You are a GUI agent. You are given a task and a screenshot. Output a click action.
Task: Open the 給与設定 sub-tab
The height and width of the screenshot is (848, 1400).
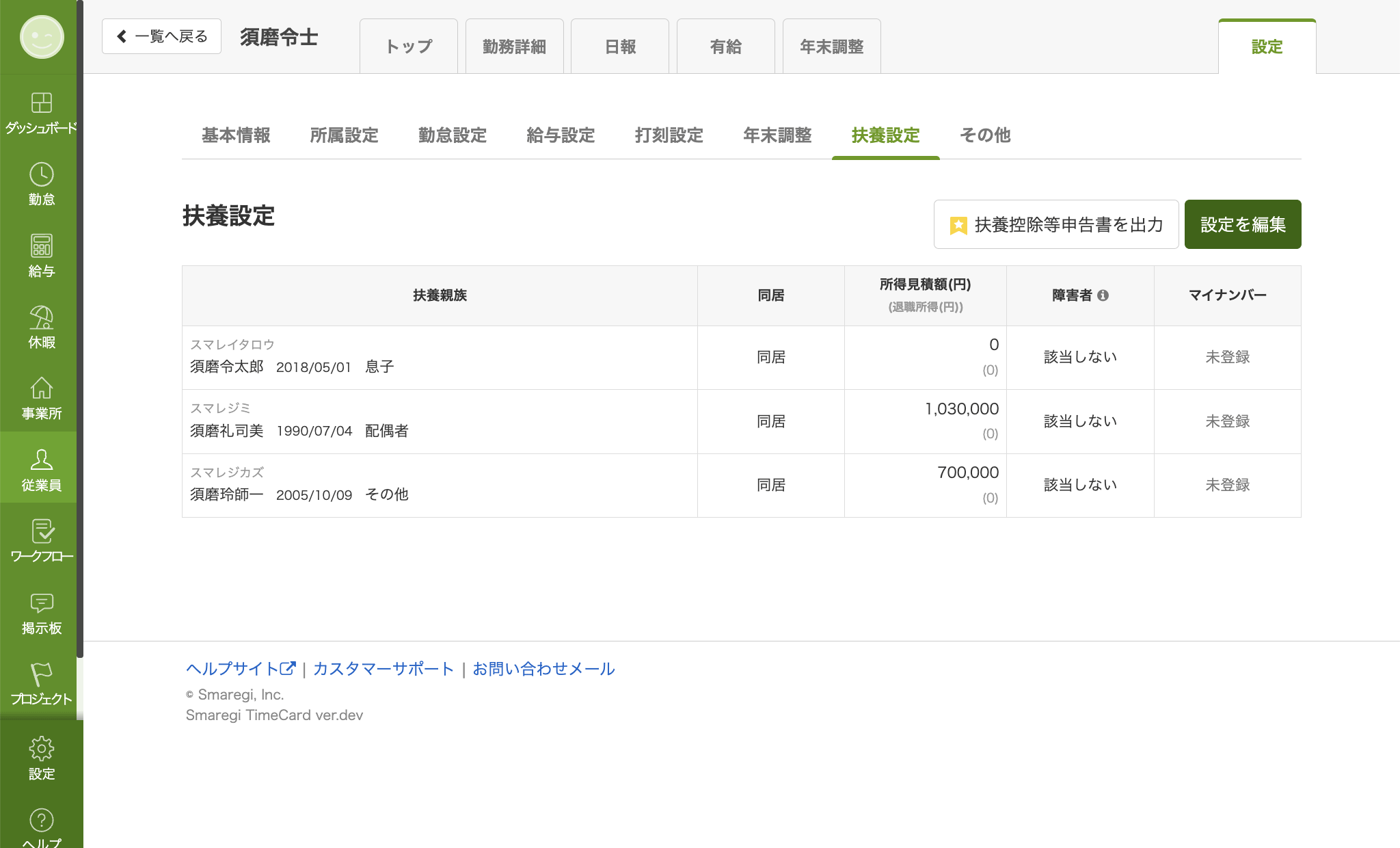[561, 135]
